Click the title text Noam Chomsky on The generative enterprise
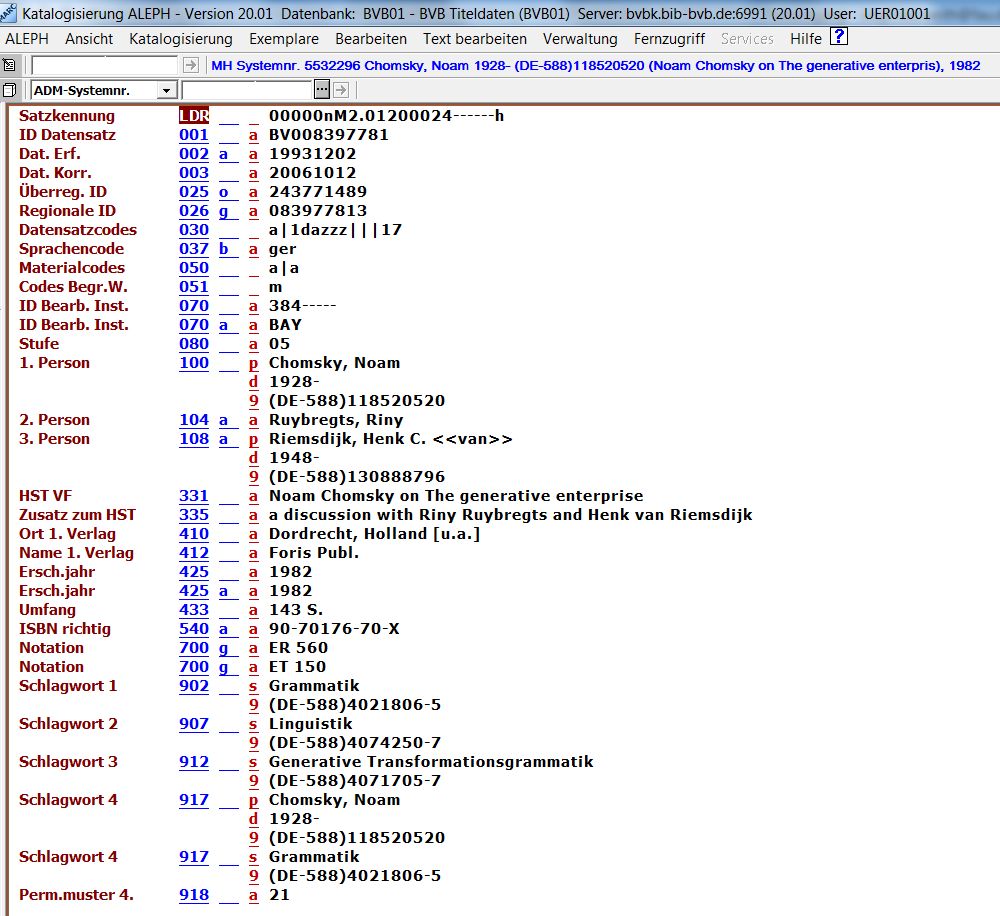 click(x=456, y=496)
